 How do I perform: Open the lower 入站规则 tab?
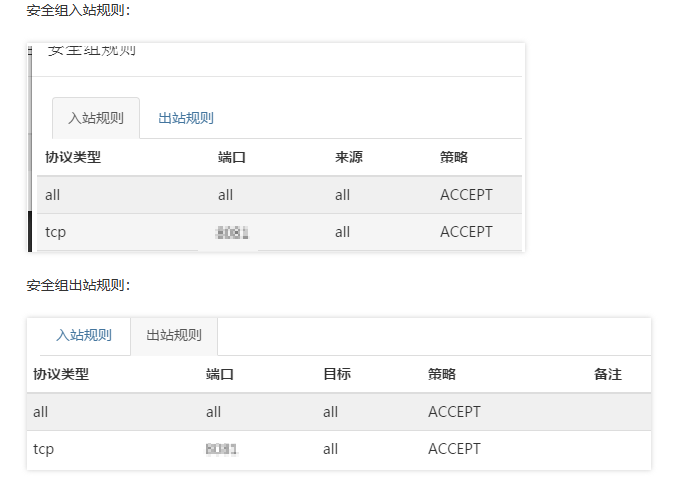(x=84, y=335)
